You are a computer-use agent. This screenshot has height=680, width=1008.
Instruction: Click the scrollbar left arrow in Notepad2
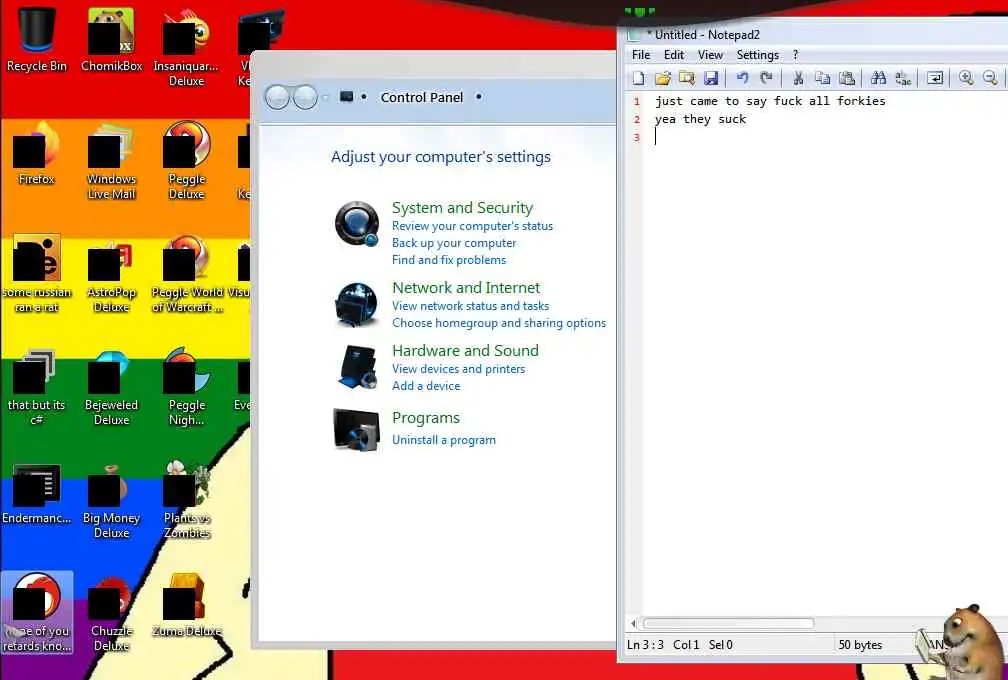click(634, 623)
